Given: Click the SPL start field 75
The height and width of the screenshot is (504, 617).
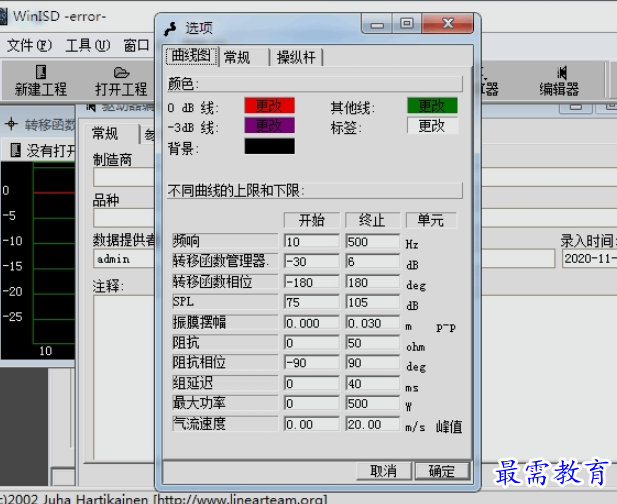Looking at the screenshot, I should tap(311, 302).
